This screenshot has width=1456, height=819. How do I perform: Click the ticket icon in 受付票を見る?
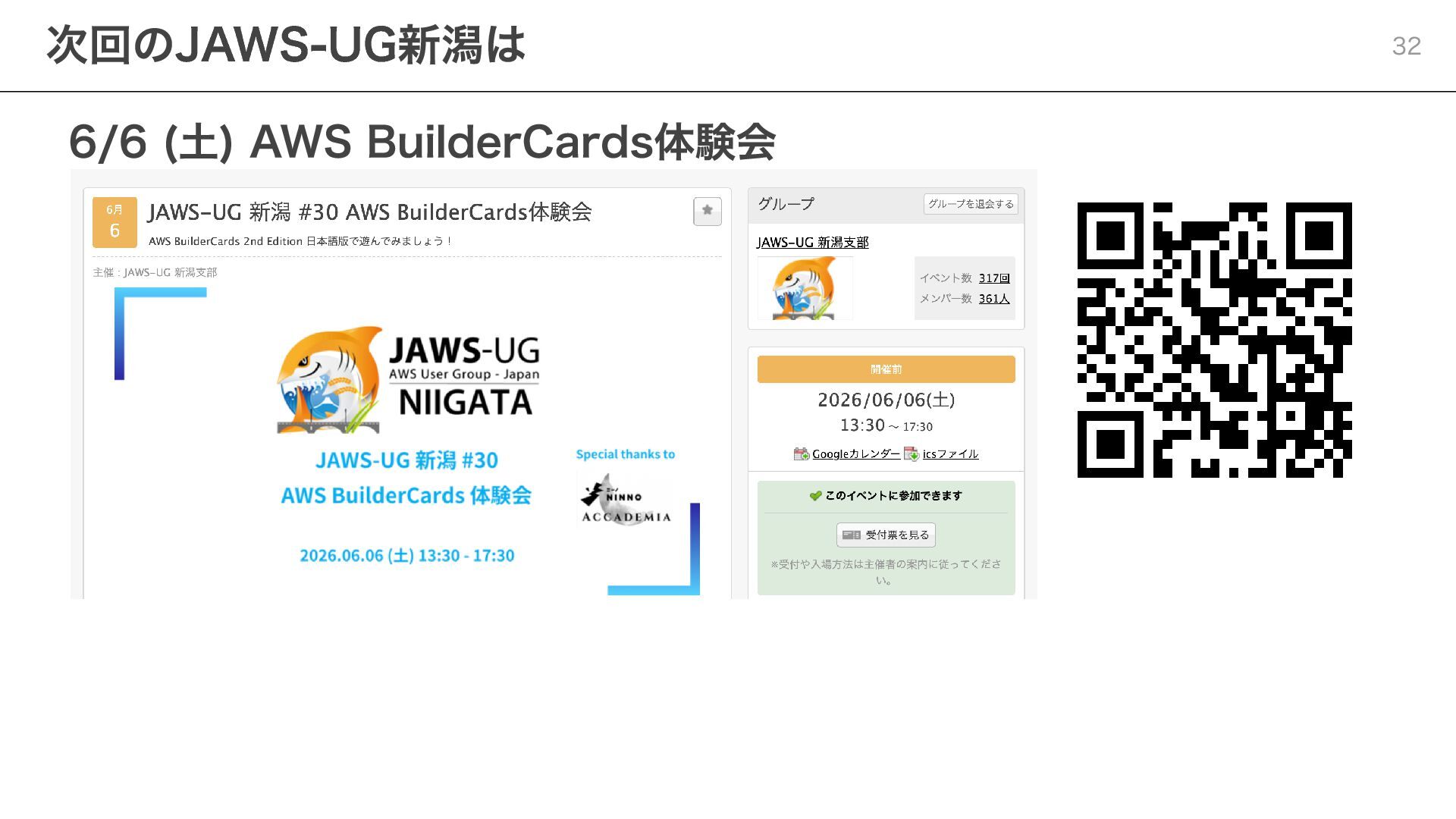pos(852,535)
